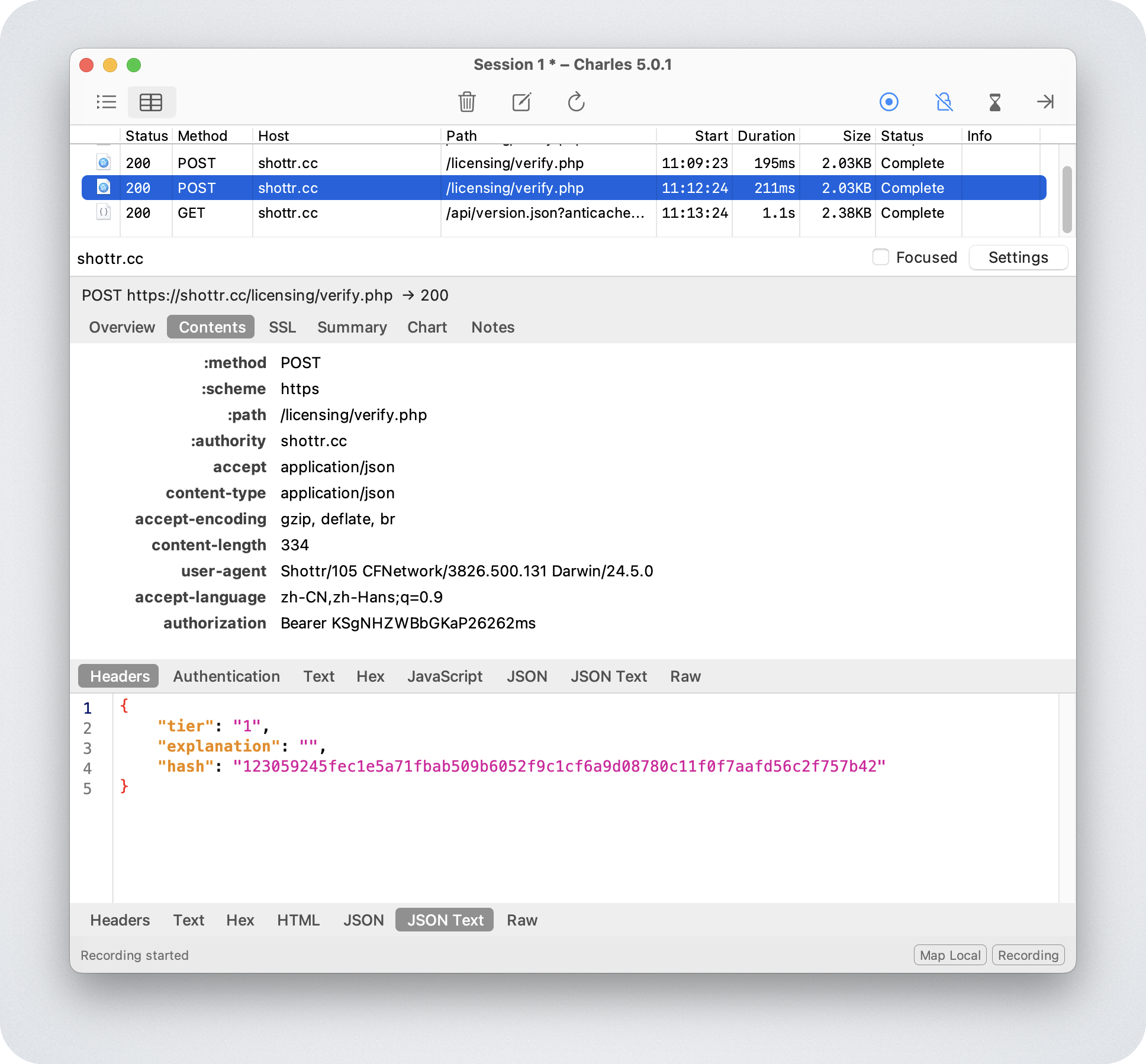This screenshot has width=1146, height=1064.
Task: Open the SSL tab
Action: 282,327
